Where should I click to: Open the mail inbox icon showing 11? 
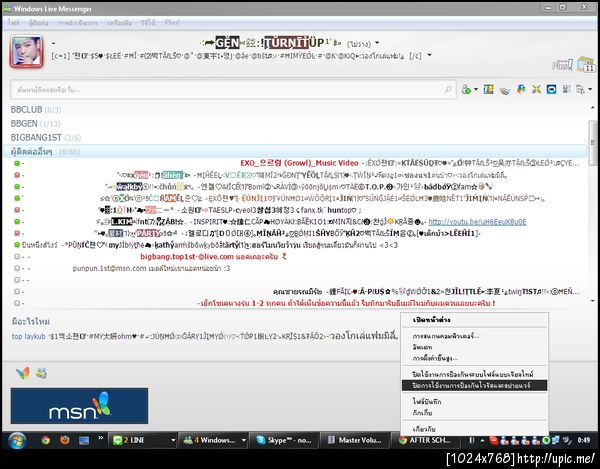pos(586,64)
